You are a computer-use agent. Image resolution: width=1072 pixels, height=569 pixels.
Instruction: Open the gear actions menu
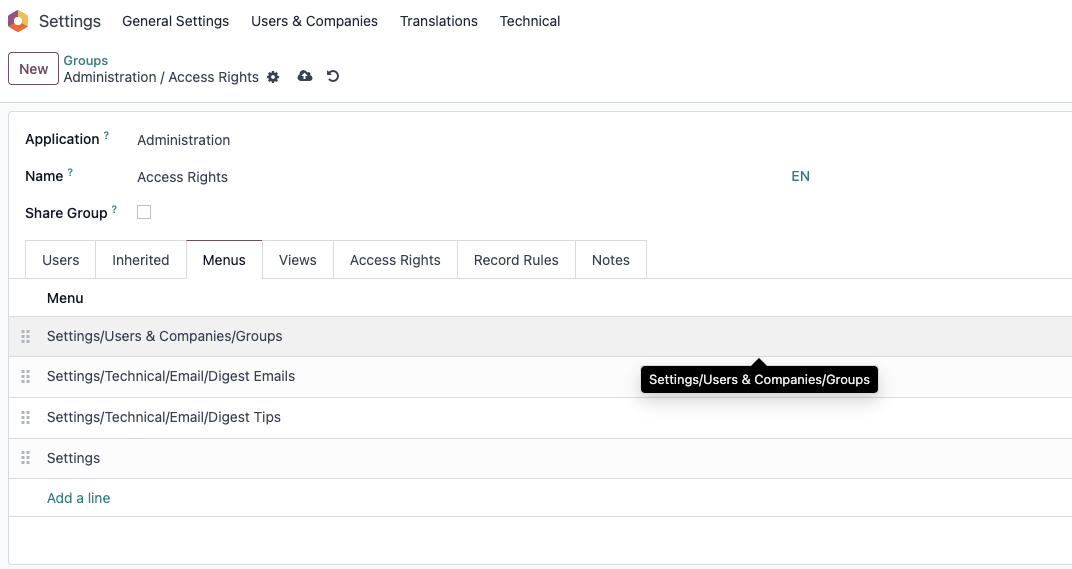[x=273, y=77]
